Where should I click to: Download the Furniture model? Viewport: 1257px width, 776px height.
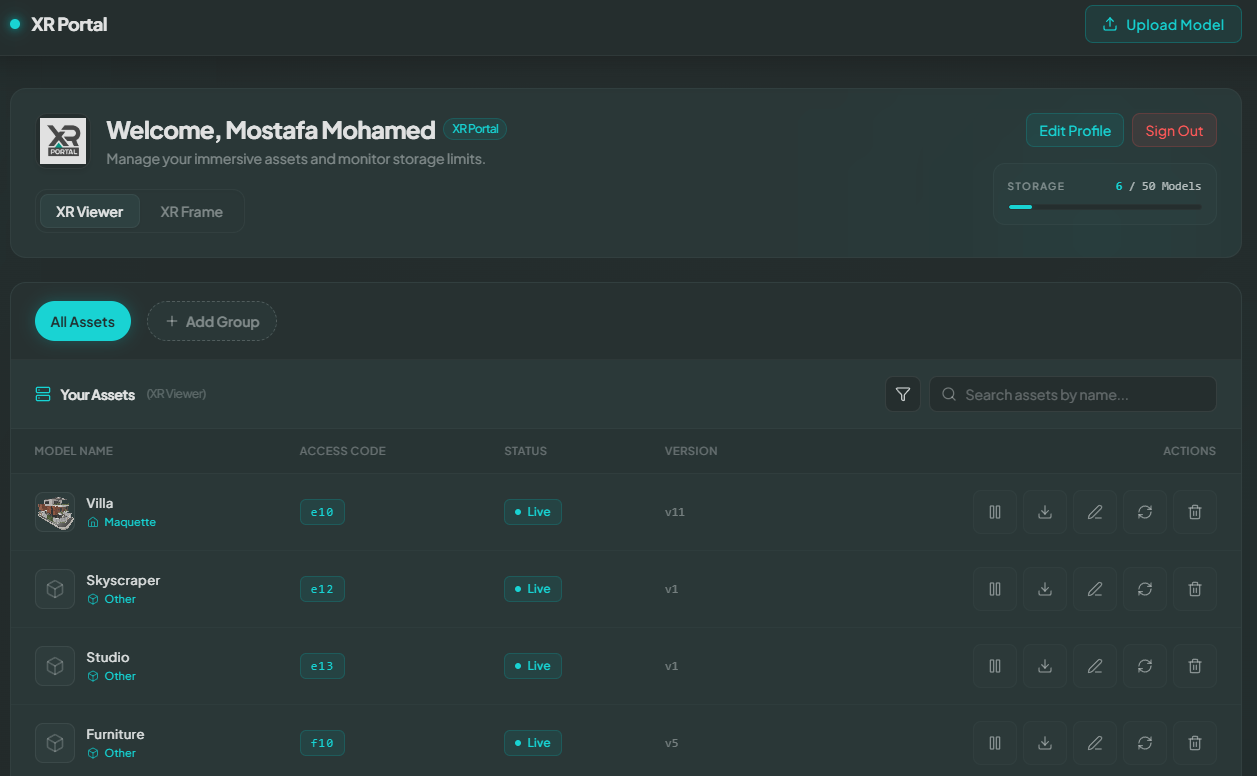point(1045,743)
